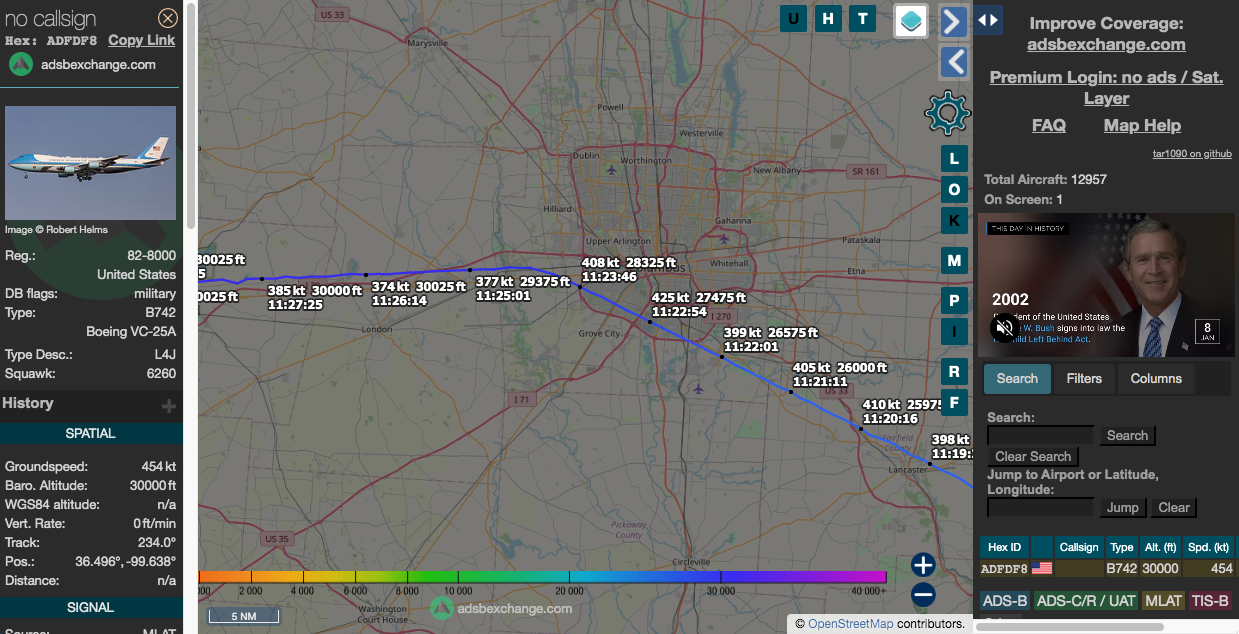Zoom out on the map
1239x634 pixels.
pyautogui.click(x=923, y=595)
